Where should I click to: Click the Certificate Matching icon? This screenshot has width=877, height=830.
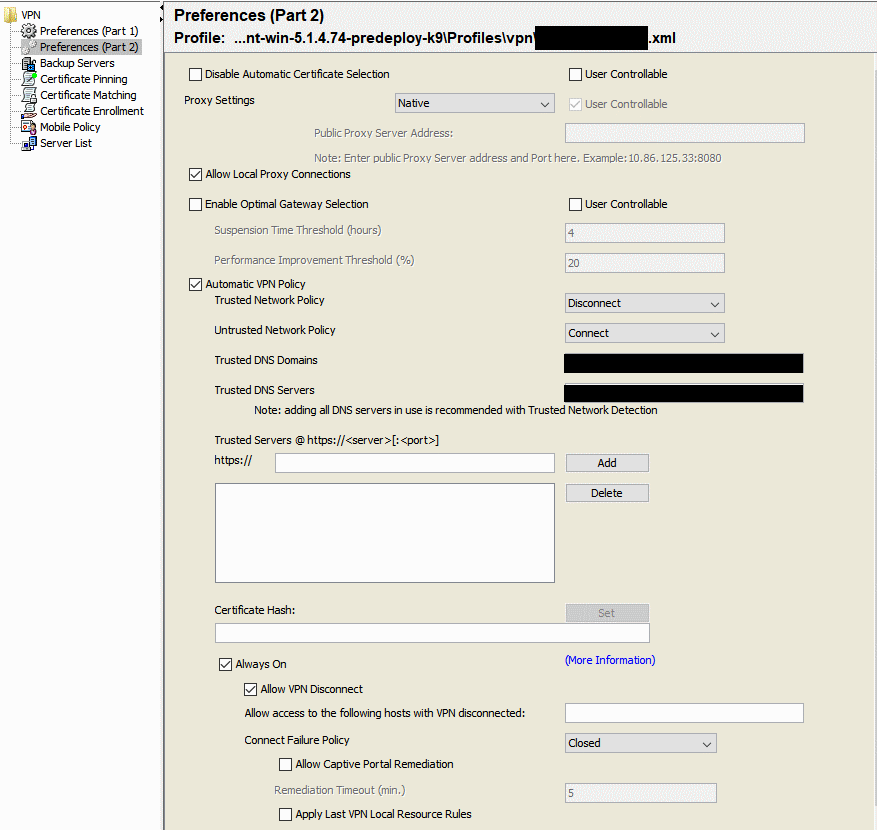29,95
